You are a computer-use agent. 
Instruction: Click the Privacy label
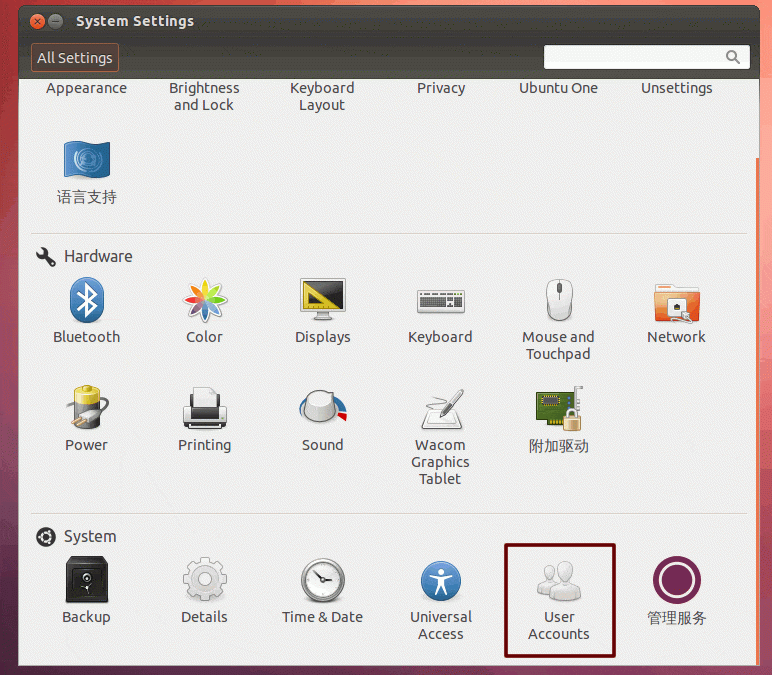441,88
